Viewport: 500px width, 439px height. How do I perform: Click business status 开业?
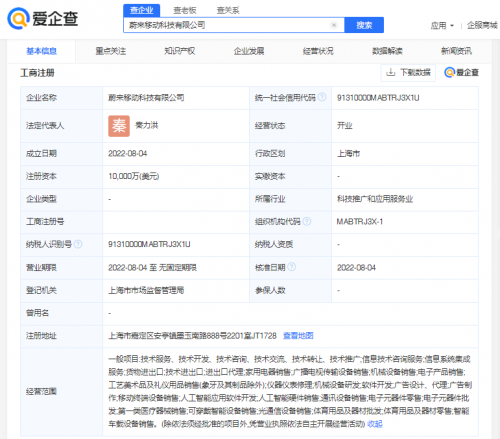345,126
